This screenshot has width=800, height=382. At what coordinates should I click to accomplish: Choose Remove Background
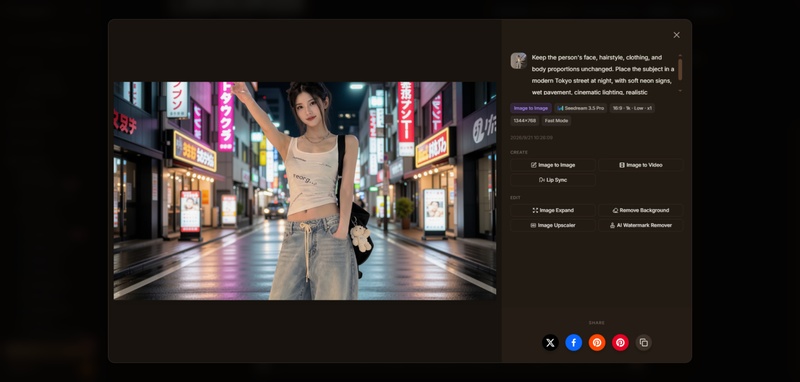coord(640,210)
